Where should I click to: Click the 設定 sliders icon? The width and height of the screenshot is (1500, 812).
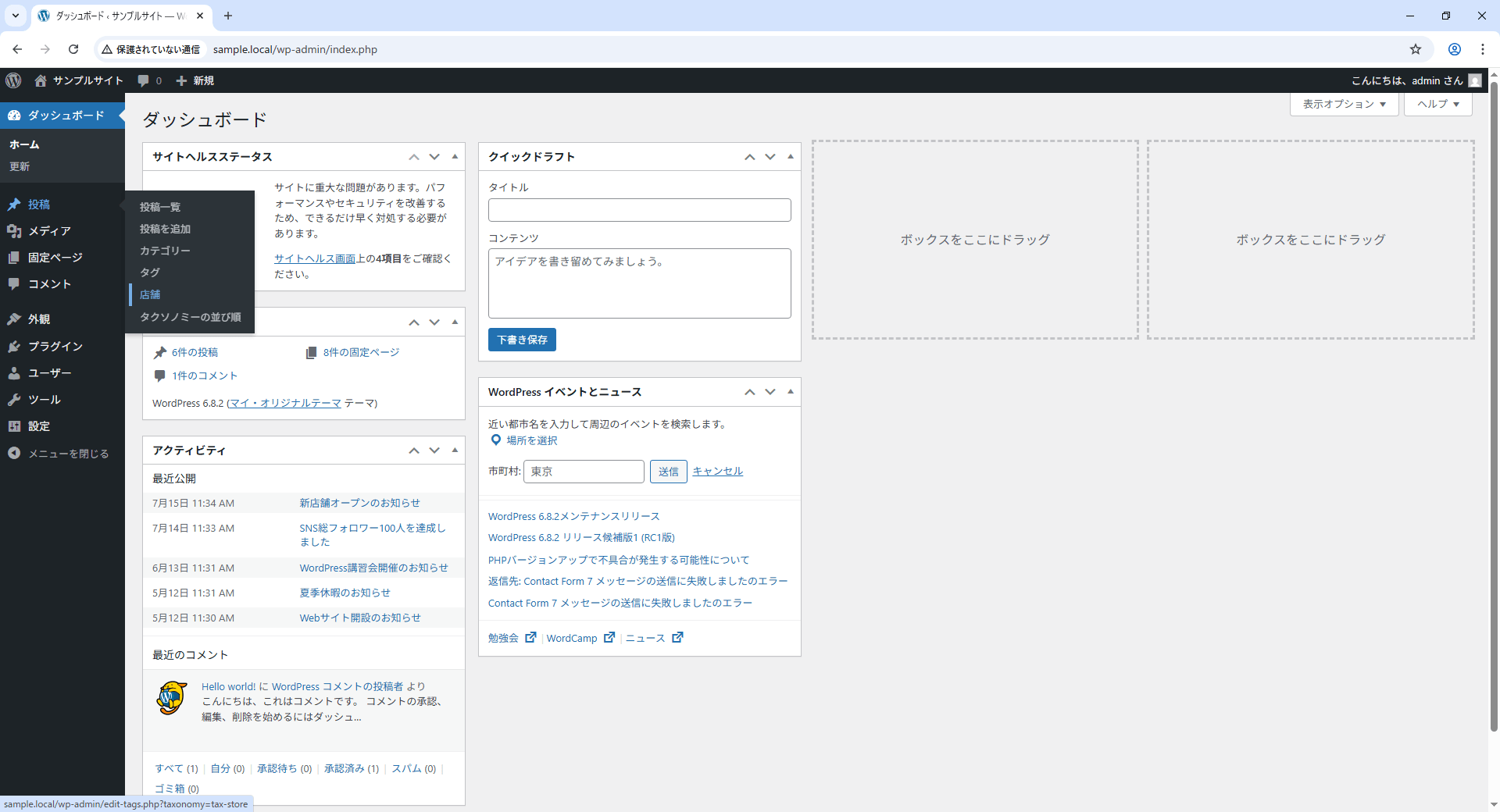coord(14,426)
